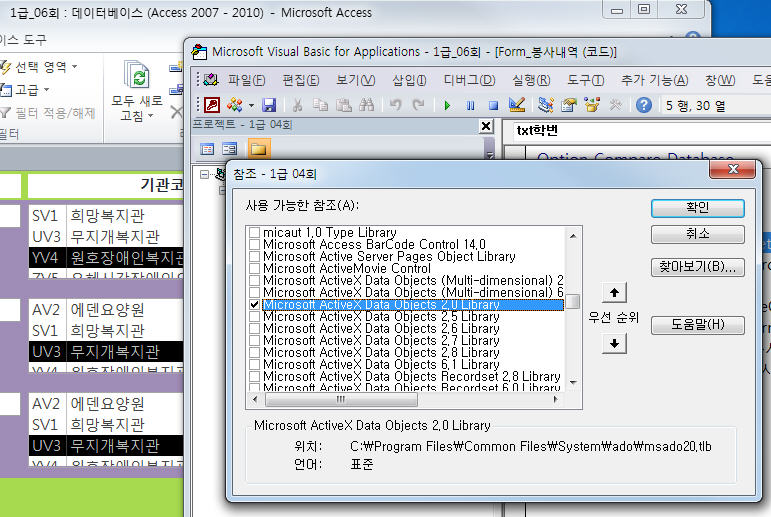Click the Save icon in VBA toolbar
The width and height of the screenshot is (771, 517).
(x=269, y=104)
